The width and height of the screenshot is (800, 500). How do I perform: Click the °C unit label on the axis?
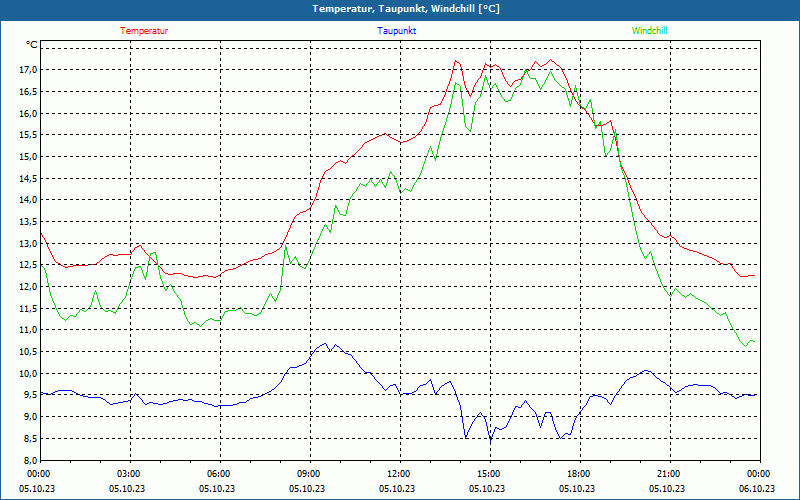(32, 45)
